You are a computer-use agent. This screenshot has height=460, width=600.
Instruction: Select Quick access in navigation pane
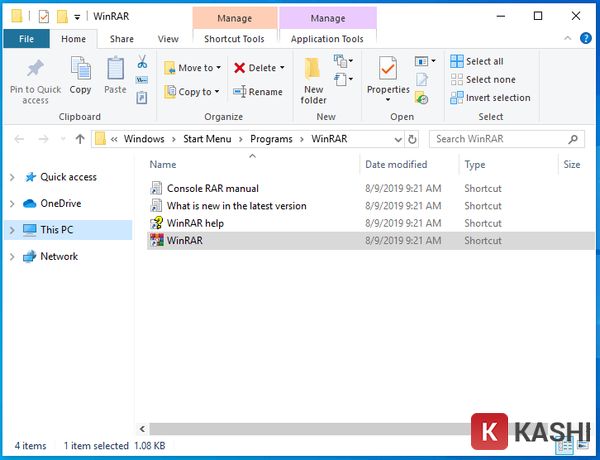coord(68,177)
